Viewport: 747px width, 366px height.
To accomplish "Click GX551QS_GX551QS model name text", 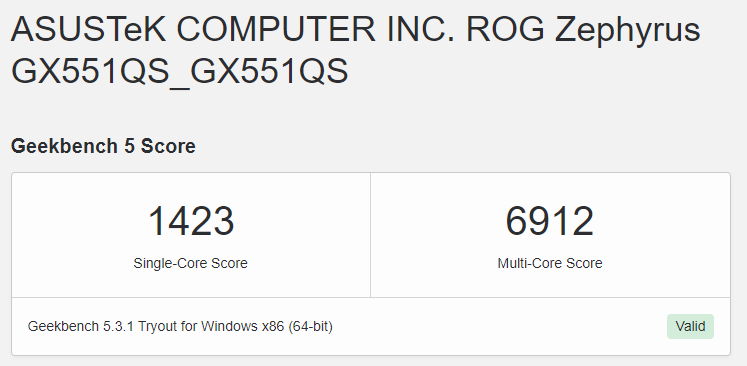I will 180,72.
